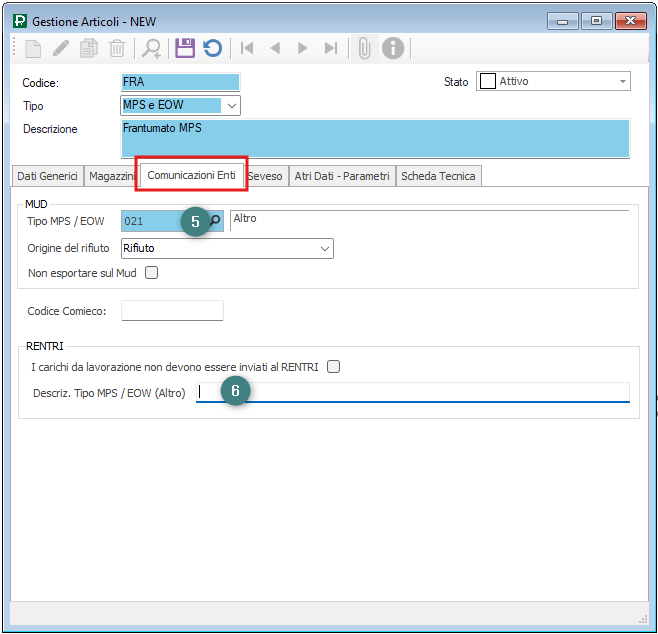Check the RENTRI carichi da lavorazione box
This screenshot has width=658, height=634.
pos(334,367)
